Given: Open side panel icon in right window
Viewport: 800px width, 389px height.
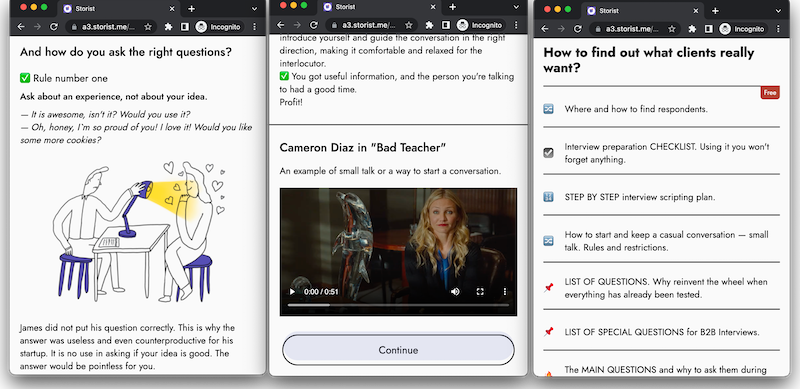Looking at the screenshot, I should click(709, 29).
